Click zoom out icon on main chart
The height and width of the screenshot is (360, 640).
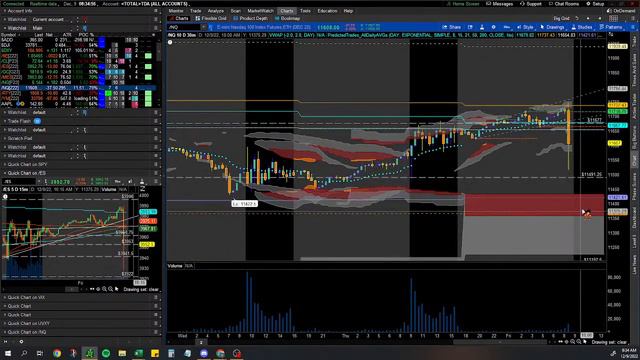click(x=579, y=342)
